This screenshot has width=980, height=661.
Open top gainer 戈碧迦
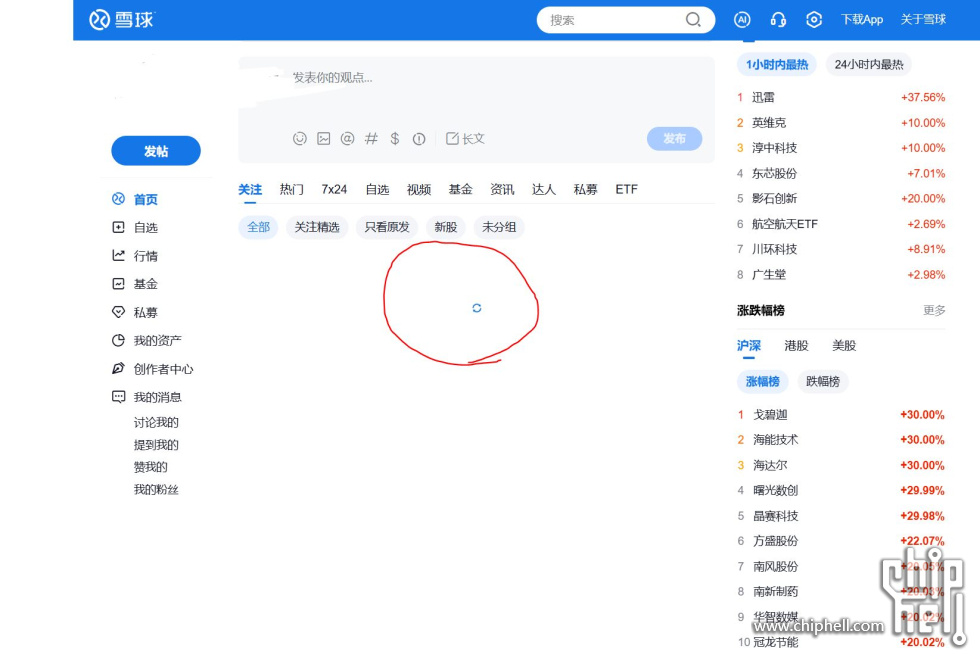pos(770,415)
